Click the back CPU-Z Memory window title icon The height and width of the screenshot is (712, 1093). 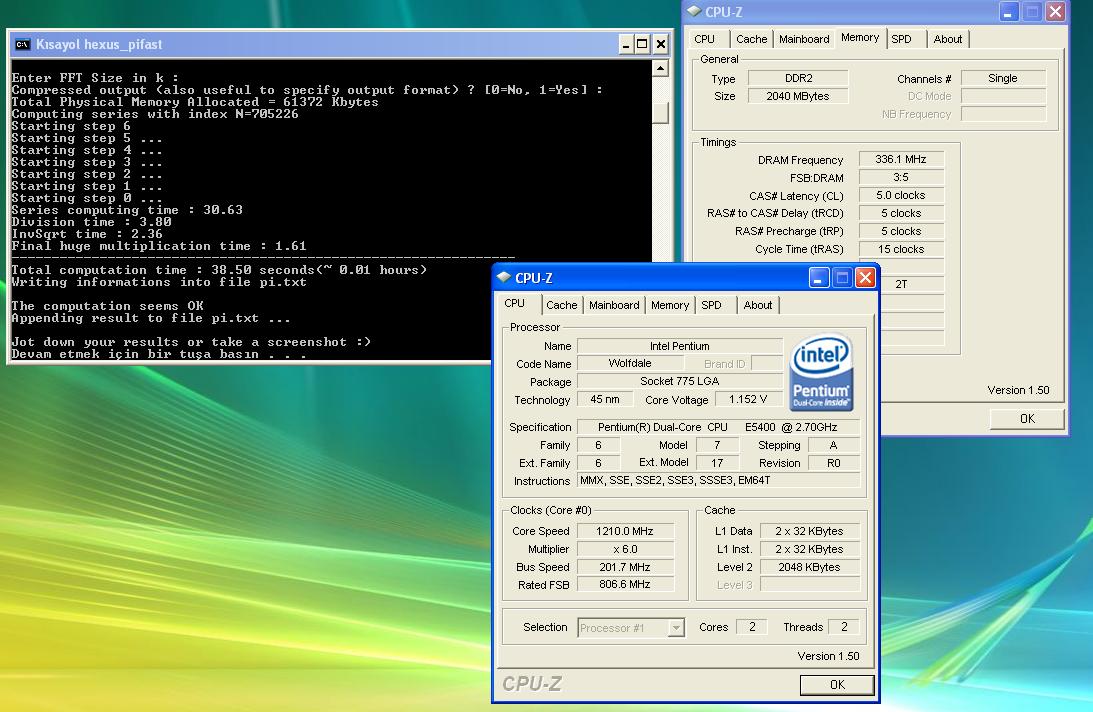tap(694, 12)
